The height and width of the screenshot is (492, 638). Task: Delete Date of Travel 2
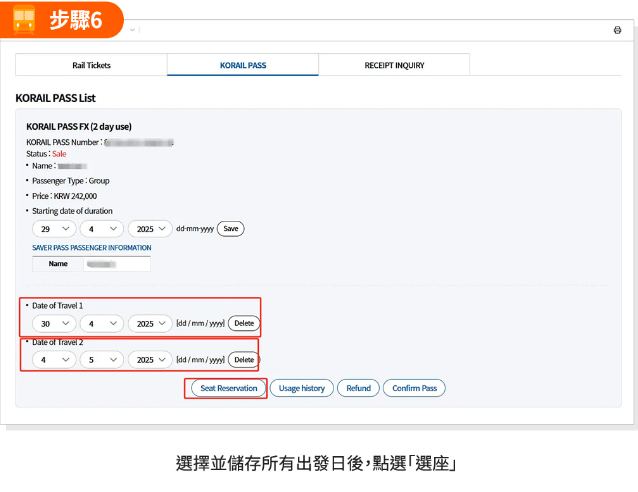(x=244, y=360)
